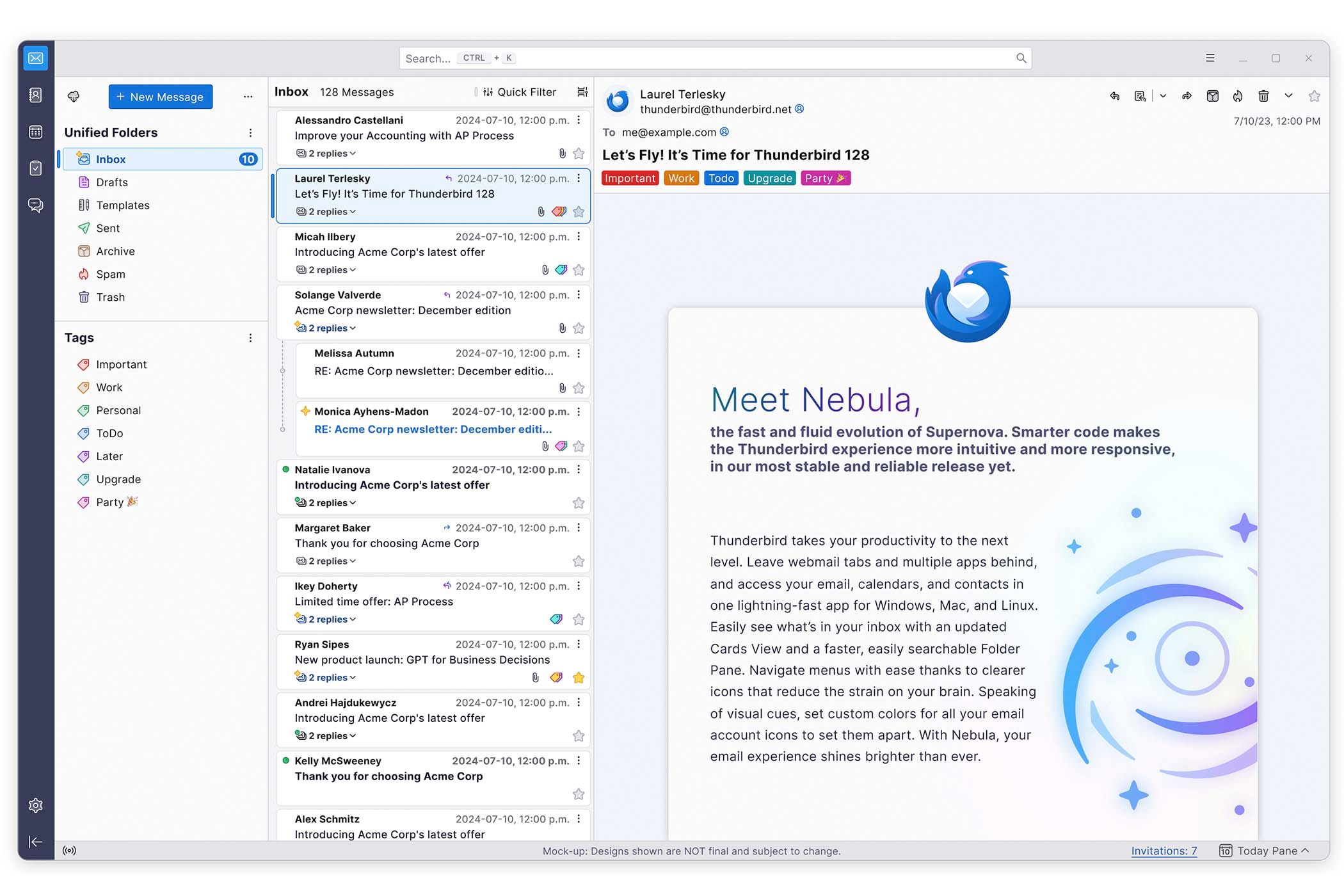Screen dimensions: 1344x896
Task: Toggle read status on Natalie Ivanova email
Action: point(285,469)
